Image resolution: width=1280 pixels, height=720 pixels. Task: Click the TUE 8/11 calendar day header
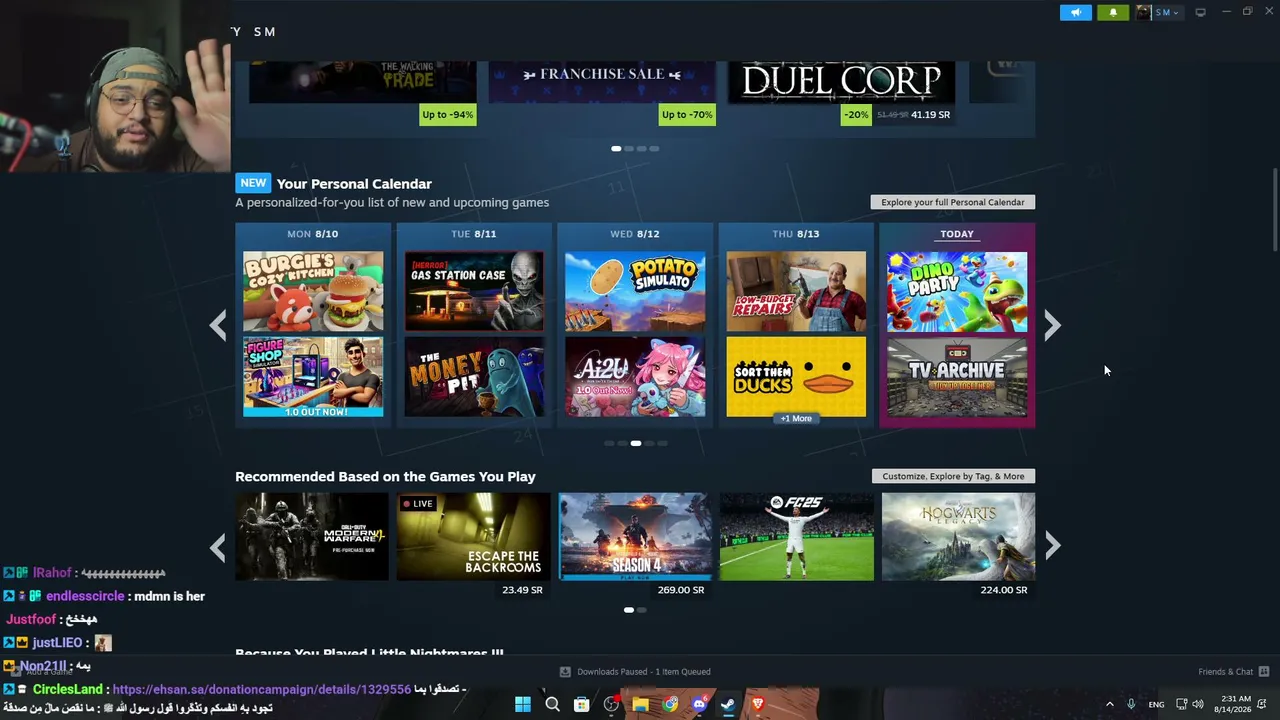click(474, 234)
